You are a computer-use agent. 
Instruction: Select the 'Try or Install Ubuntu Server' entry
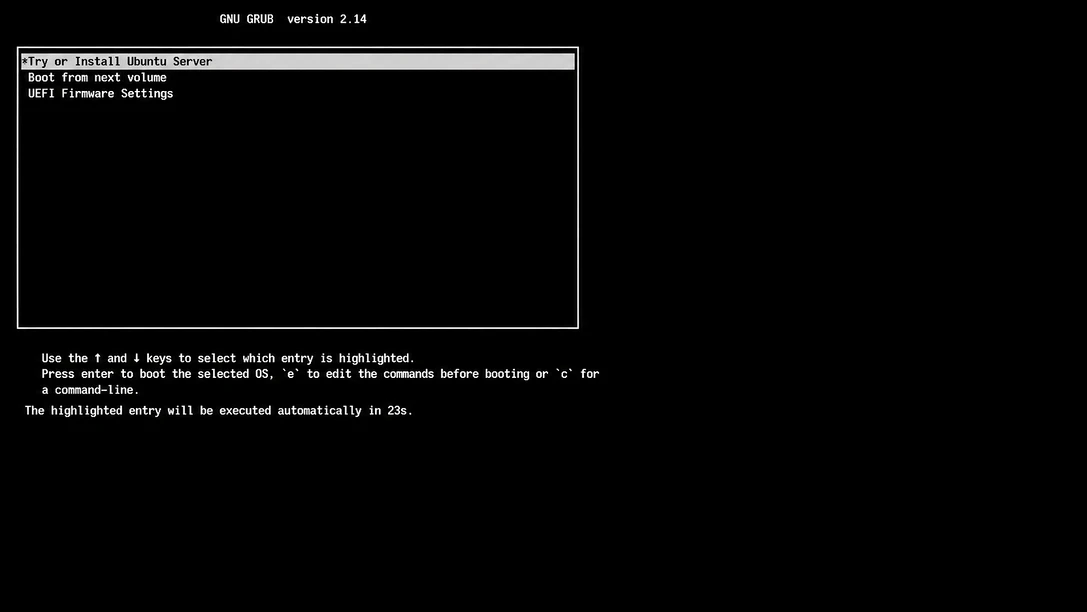[298, 62]
